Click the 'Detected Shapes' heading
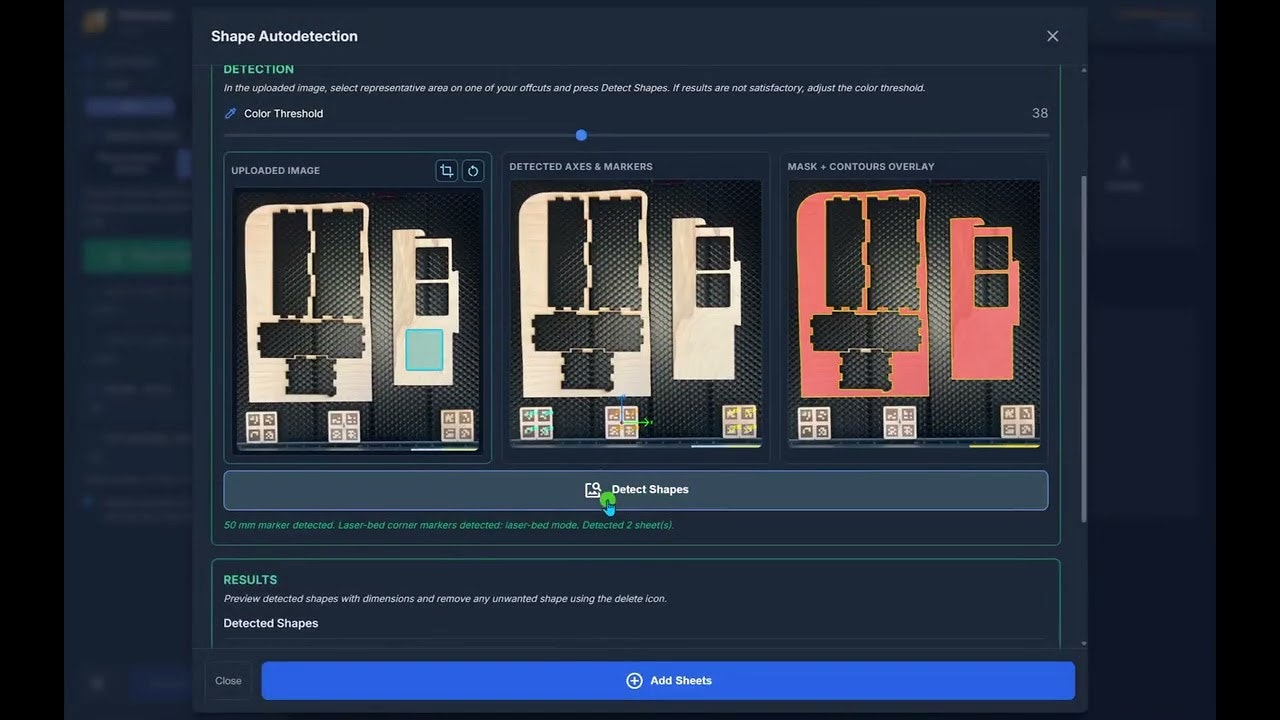The width and height of the screenshot is (1280, 720). coord(271,623)
